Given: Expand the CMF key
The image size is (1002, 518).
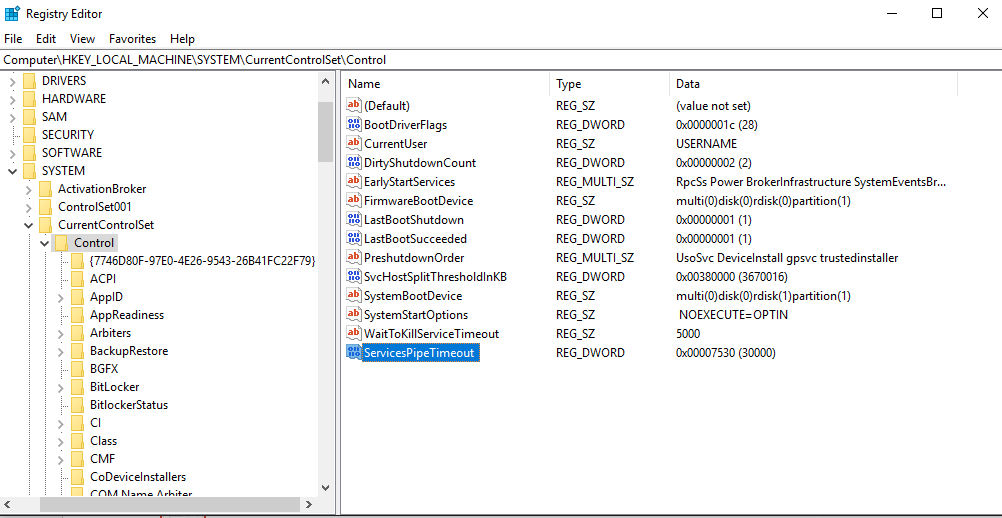Looking at the screenshot, I should tap(61, 459).
